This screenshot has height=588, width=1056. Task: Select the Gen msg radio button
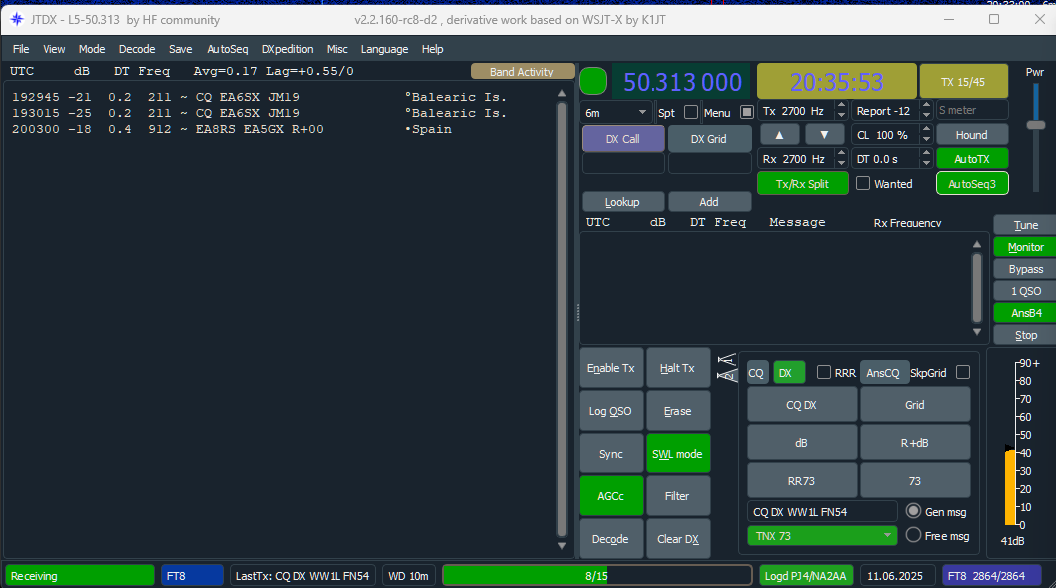coord(913,511)
